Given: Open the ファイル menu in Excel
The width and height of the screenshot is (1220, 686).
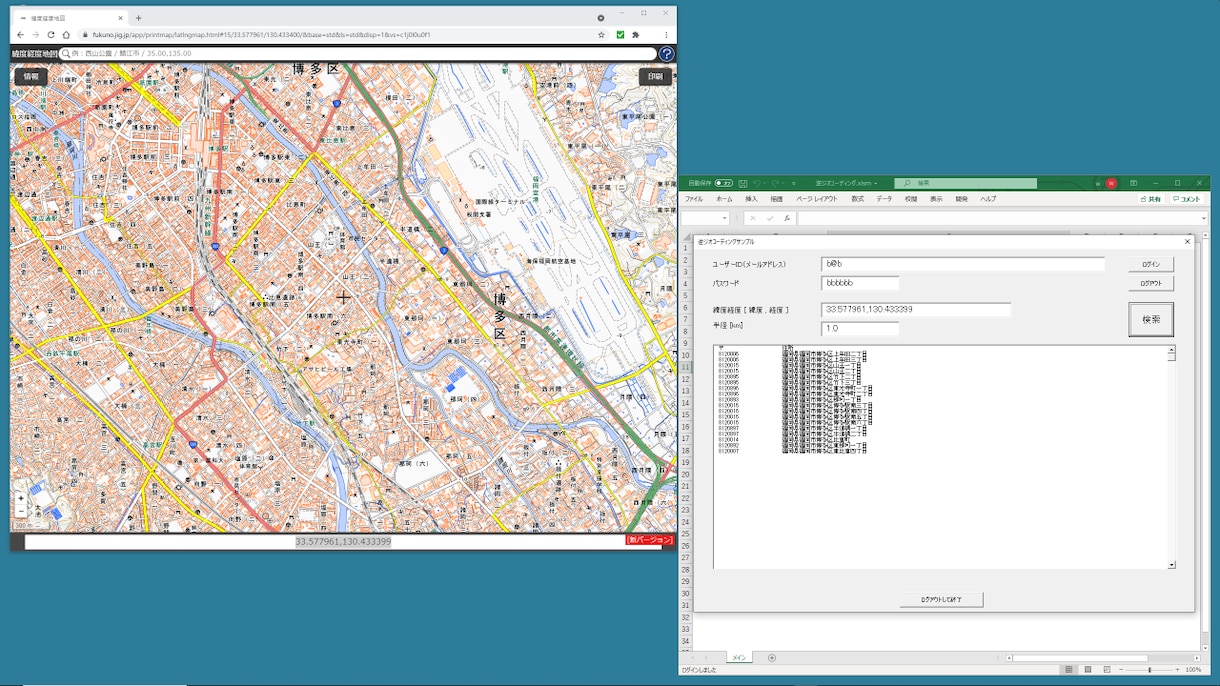Looking at the screenshot, I should tap(693, 199).
